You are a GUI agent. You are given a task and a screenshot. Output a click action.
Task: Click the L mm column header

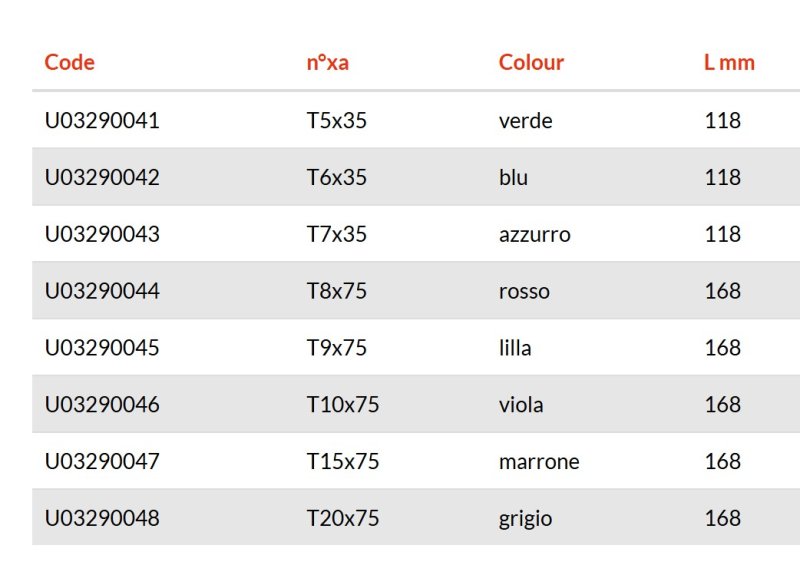[x=729, y=63]
